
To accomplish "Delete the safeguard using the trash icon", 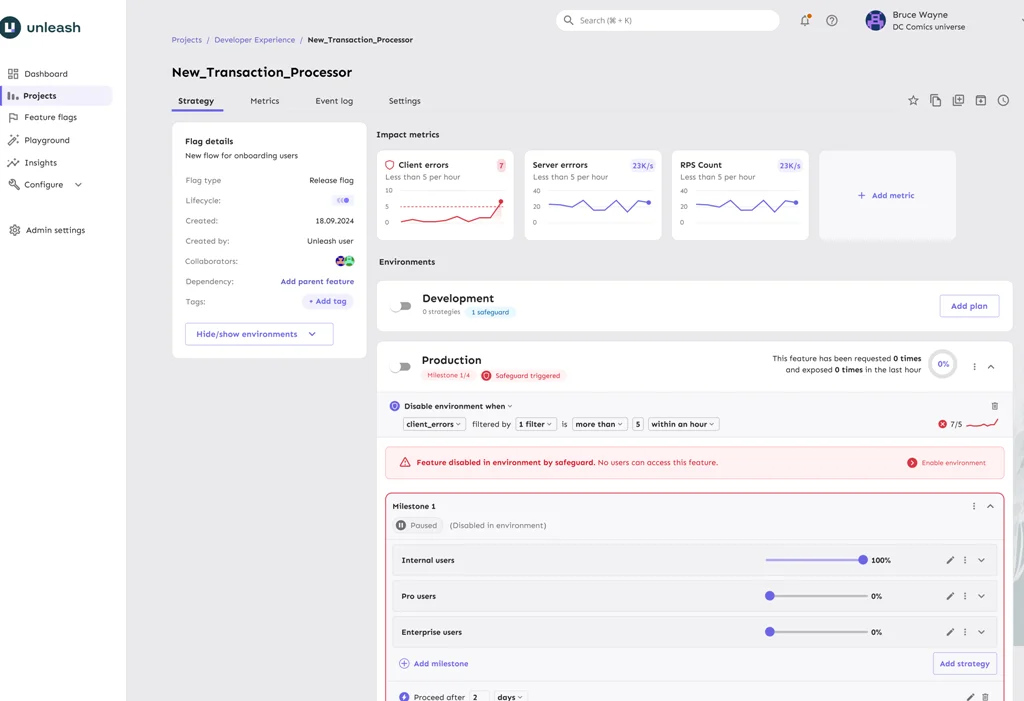I will pos(994,405).
